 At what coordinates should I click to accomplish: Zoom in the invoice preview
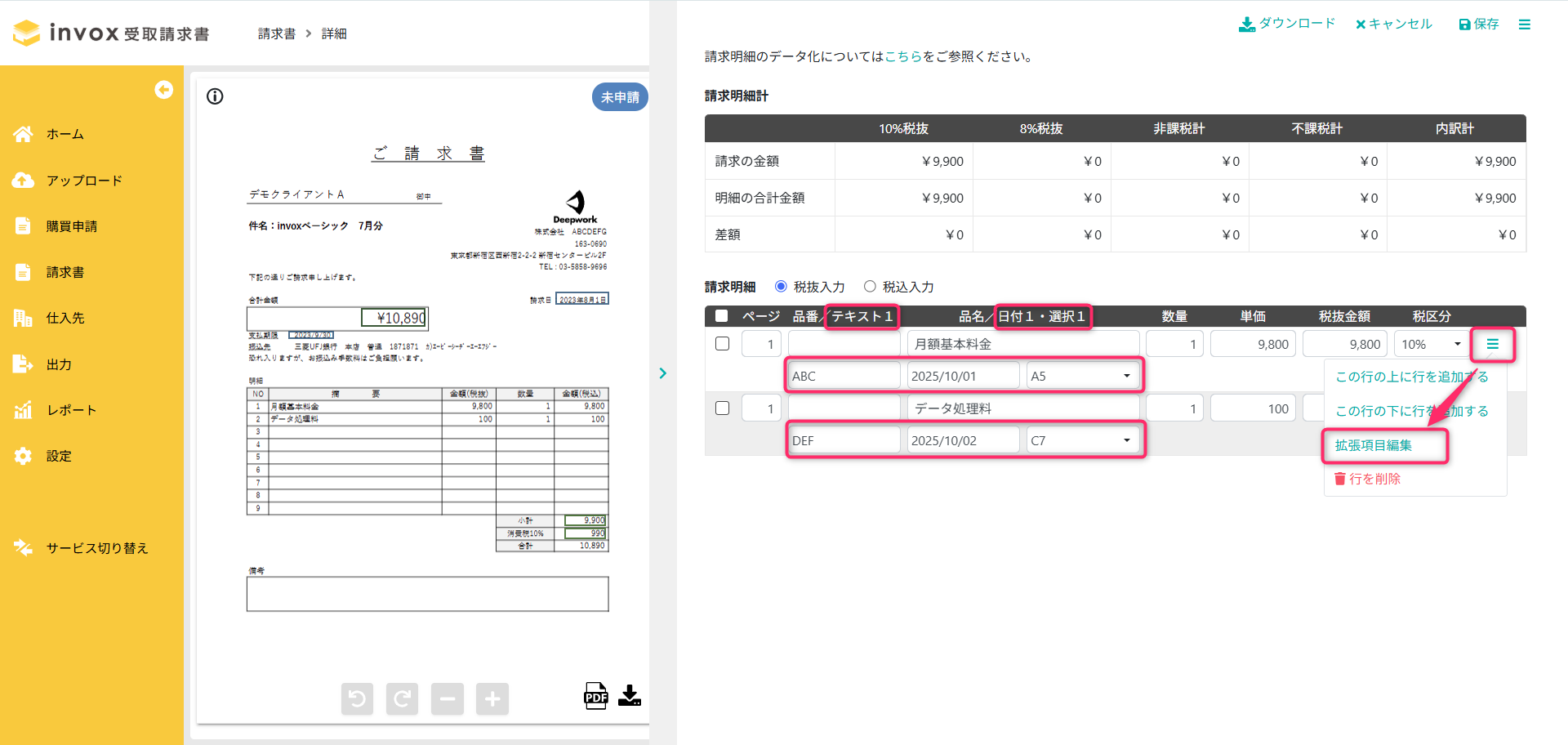492,698
